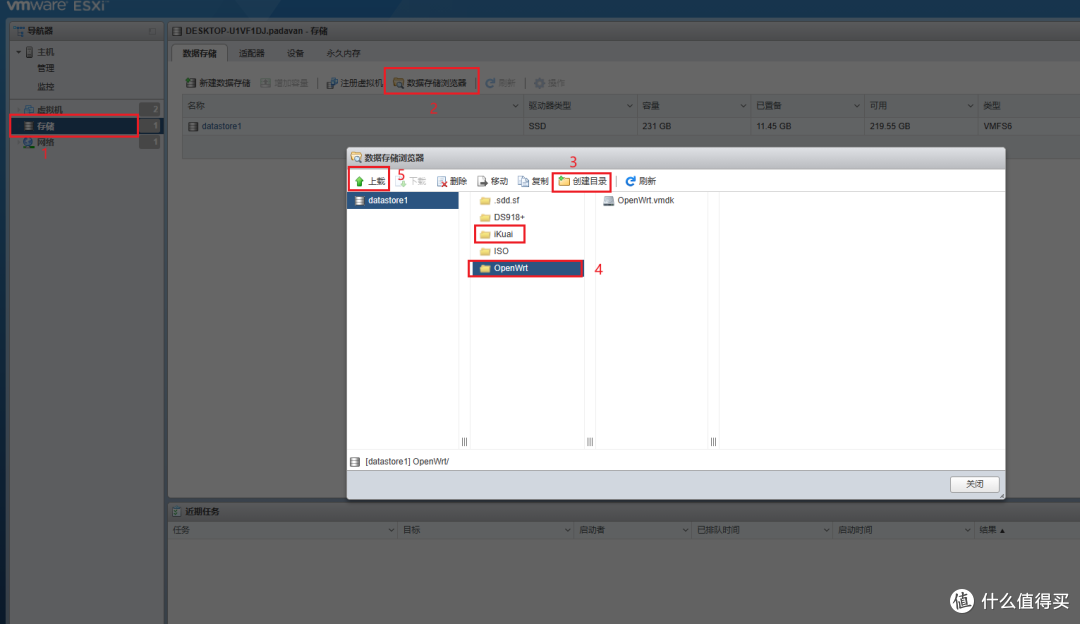Viewport: 1080px width, 624px height.
Task: Switch to the 永久内存 tab
Action: tap(343, 53)
